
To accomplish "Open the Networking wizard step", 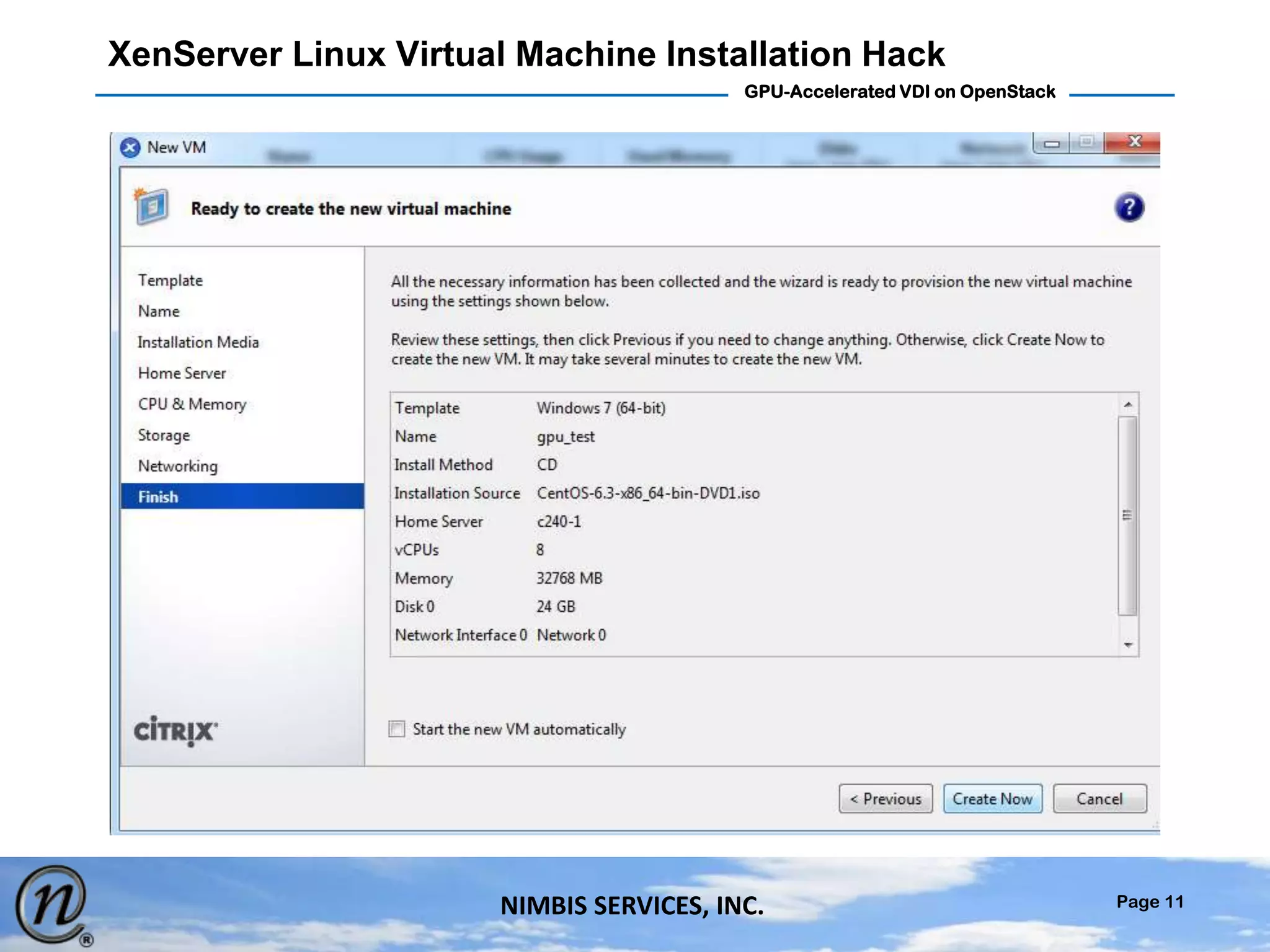I will tap(178, 466).
